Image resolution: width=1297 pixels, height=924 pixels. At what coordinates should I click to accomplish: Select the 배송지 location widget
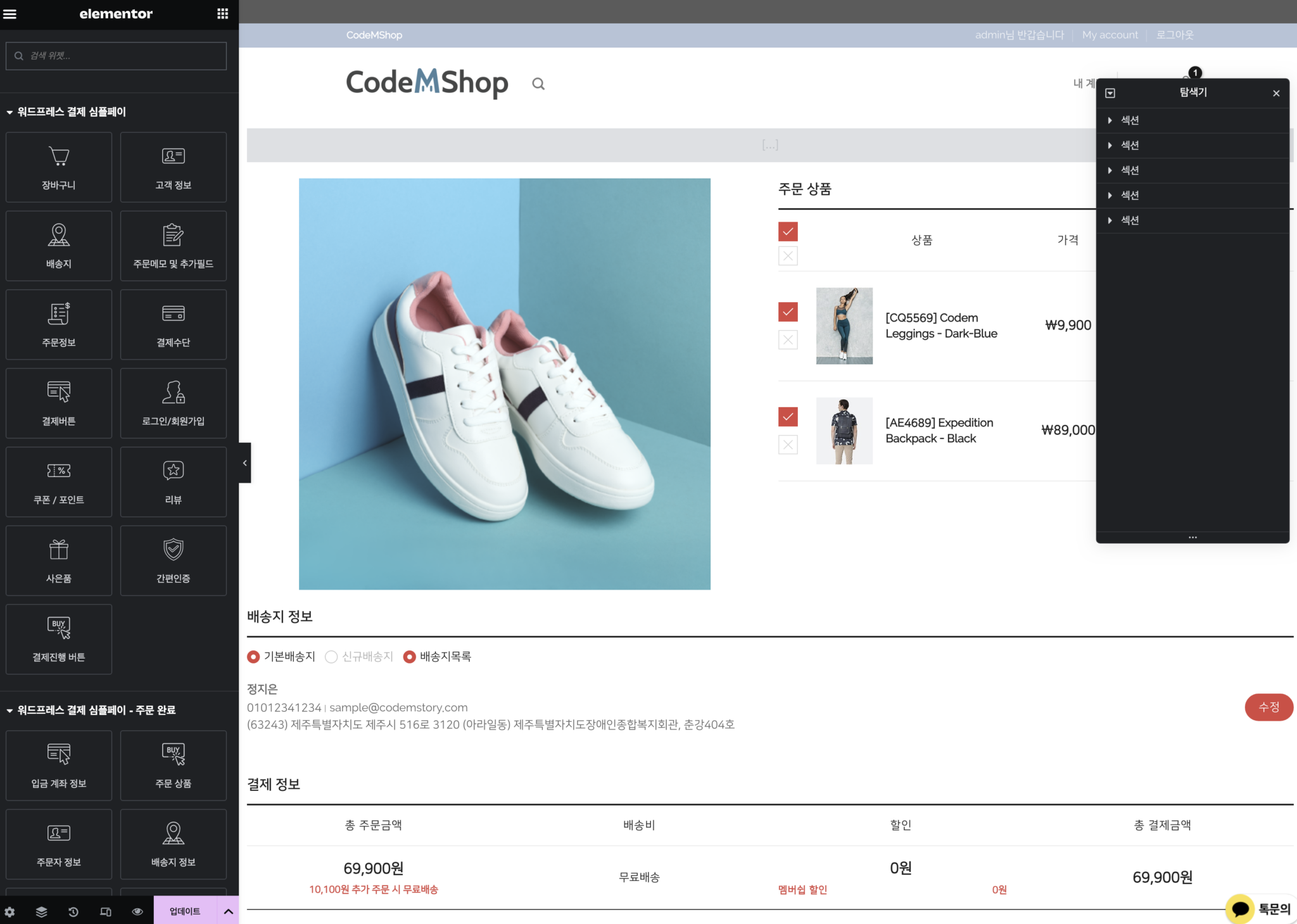[x=59, y=246]
